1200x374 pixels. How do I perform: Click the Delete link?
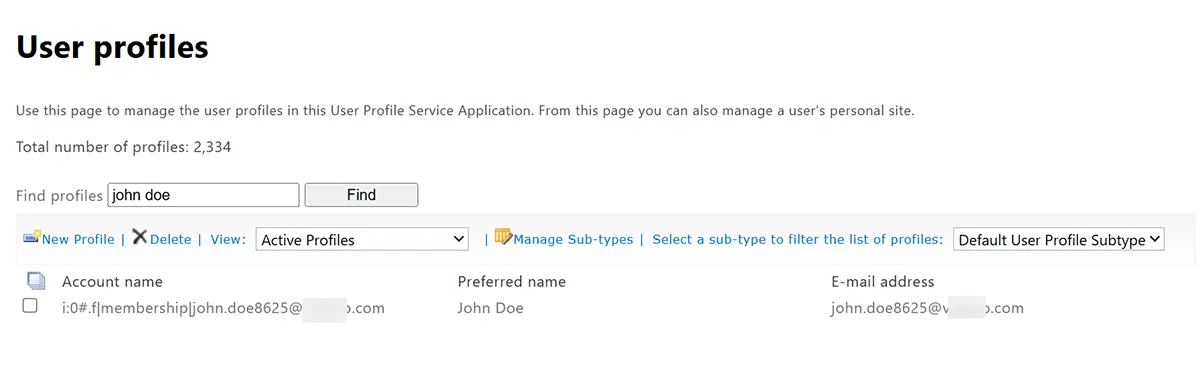(x=170, y=240)
